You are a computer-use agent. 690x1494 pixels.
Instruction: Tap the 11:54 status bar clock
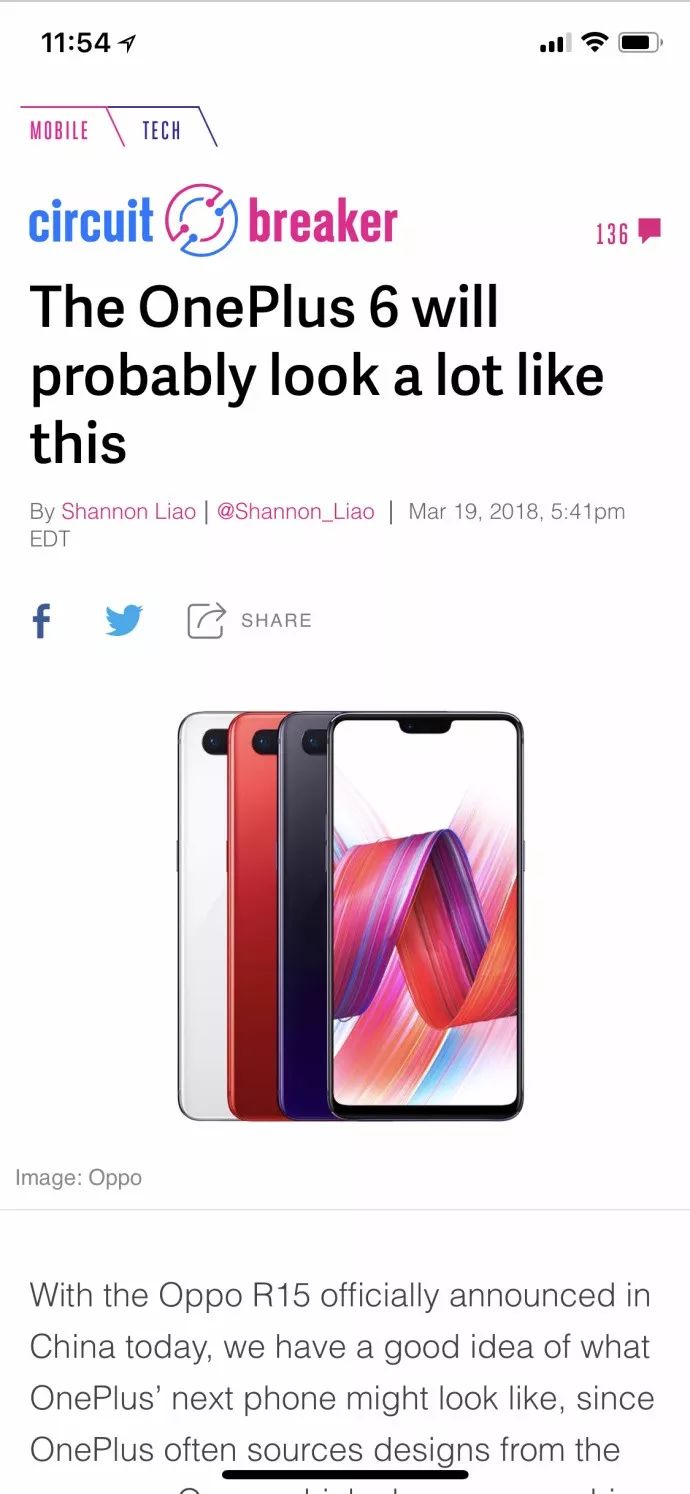(x=75, y=43)
